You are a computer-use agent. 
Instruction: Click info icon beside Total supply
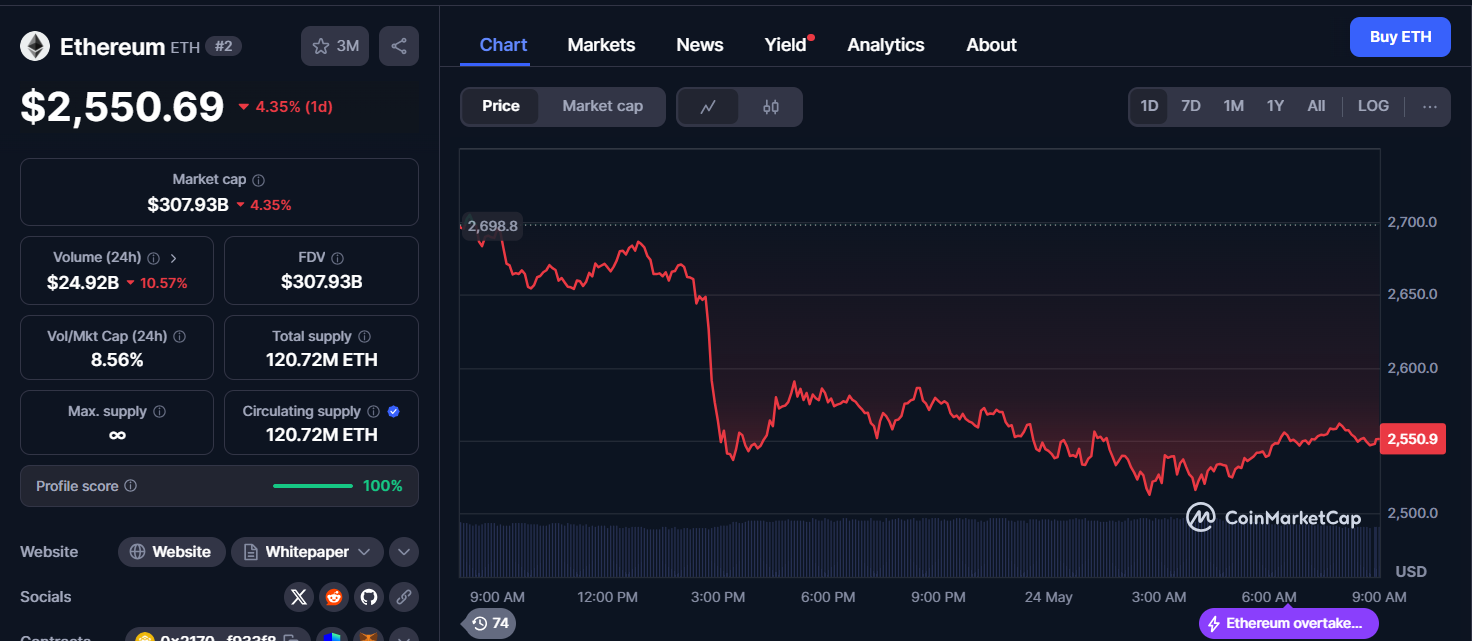[x=364, y=337]
